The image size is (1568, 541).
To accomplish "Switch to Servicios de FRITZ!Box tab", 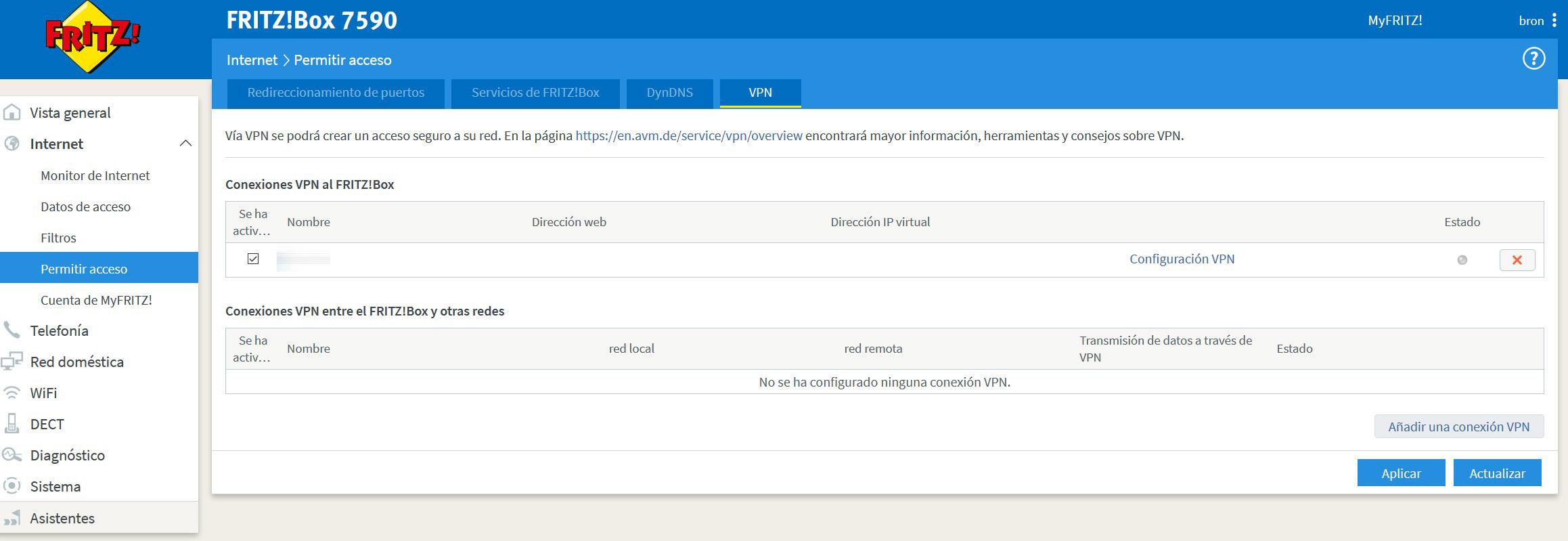I will pyautogui.click(x=535, y=93).
